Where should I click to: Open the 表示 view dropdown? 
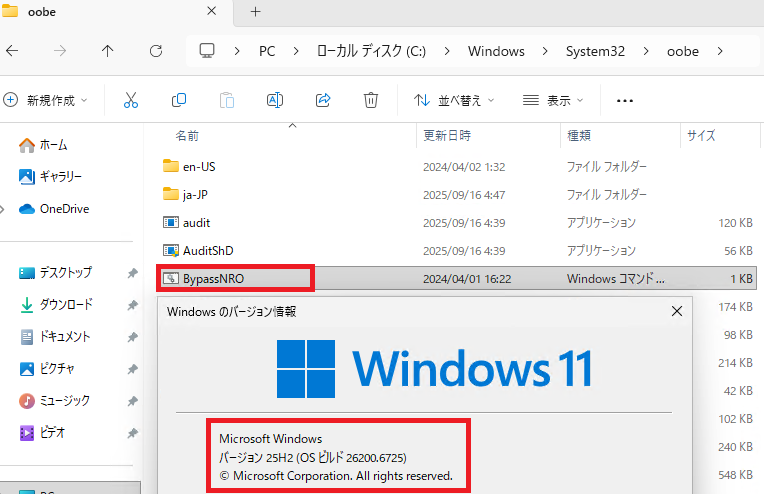(554, 100)
